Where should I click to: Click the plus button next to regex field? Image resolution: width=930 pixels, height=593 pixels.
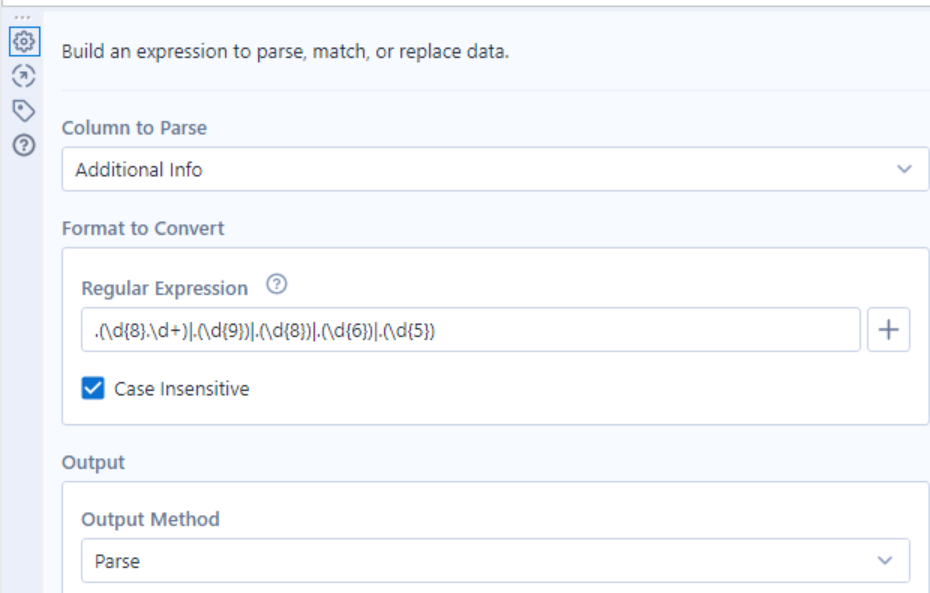pyautogui.click(x=889, y=330)
